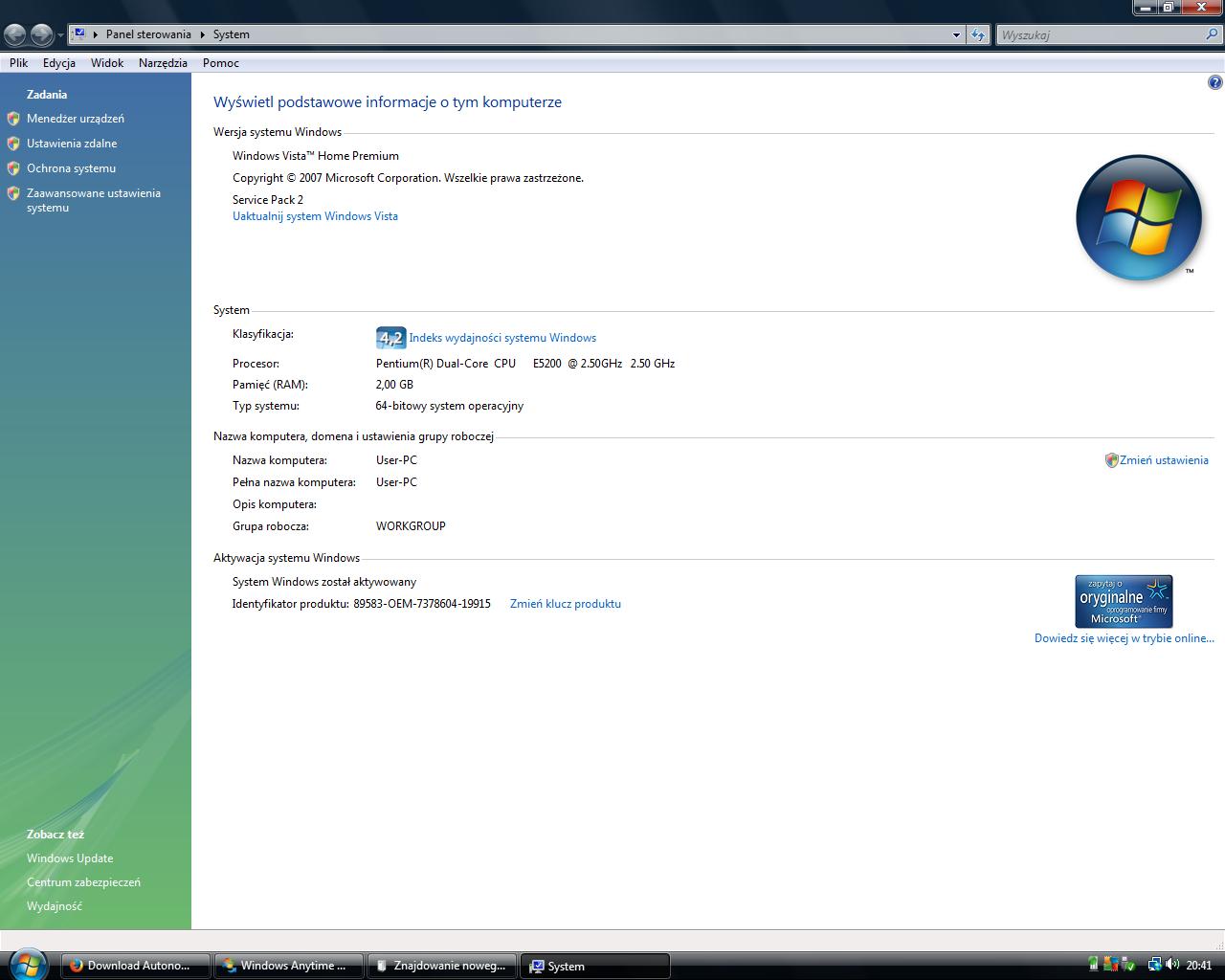Click System in the address breadcrumb
1225x980 pixels.
(x=232, y=34)
